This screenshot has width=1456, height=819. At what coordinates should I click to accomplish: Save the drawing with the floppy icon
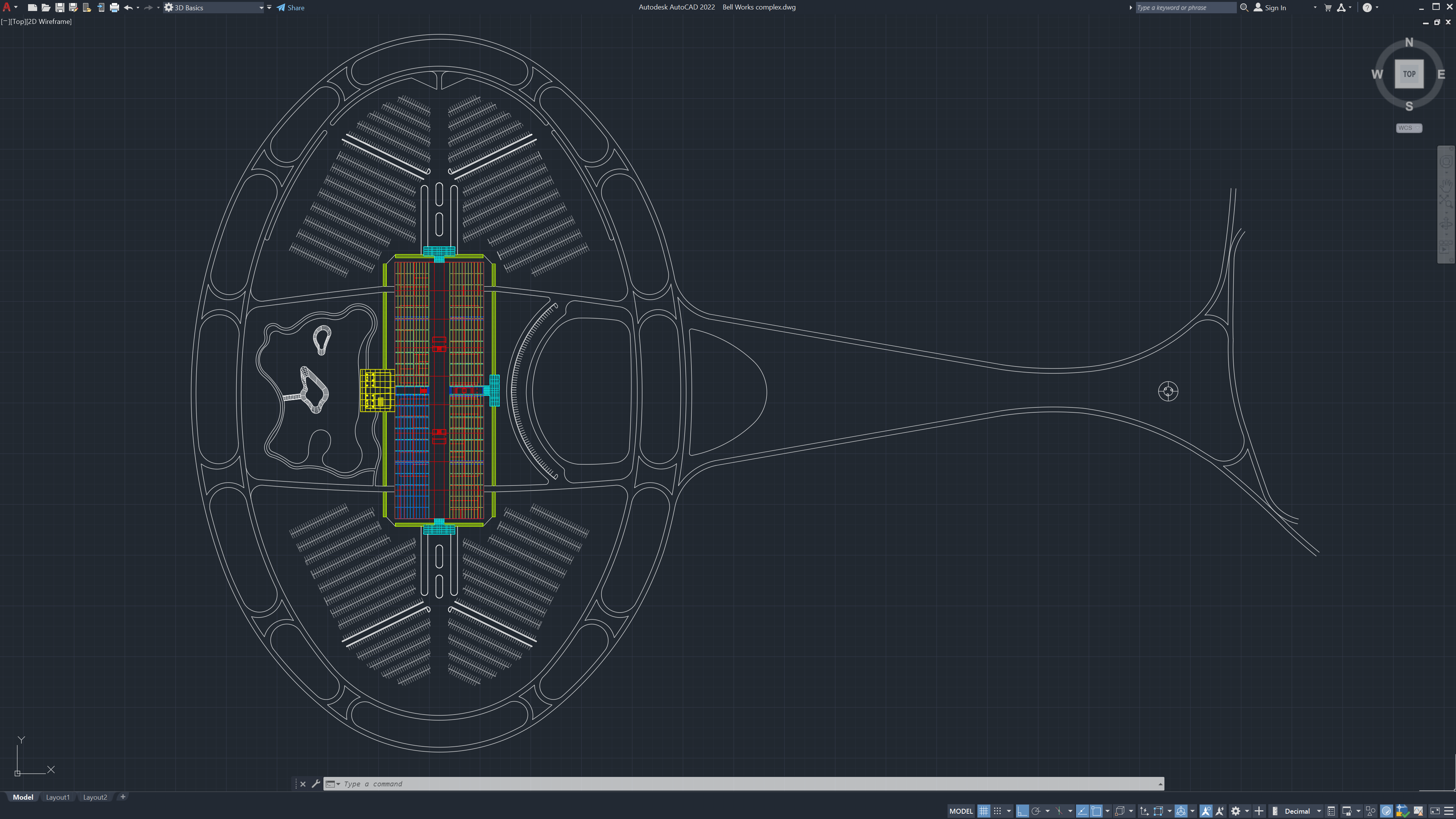[x=60, y=7]
